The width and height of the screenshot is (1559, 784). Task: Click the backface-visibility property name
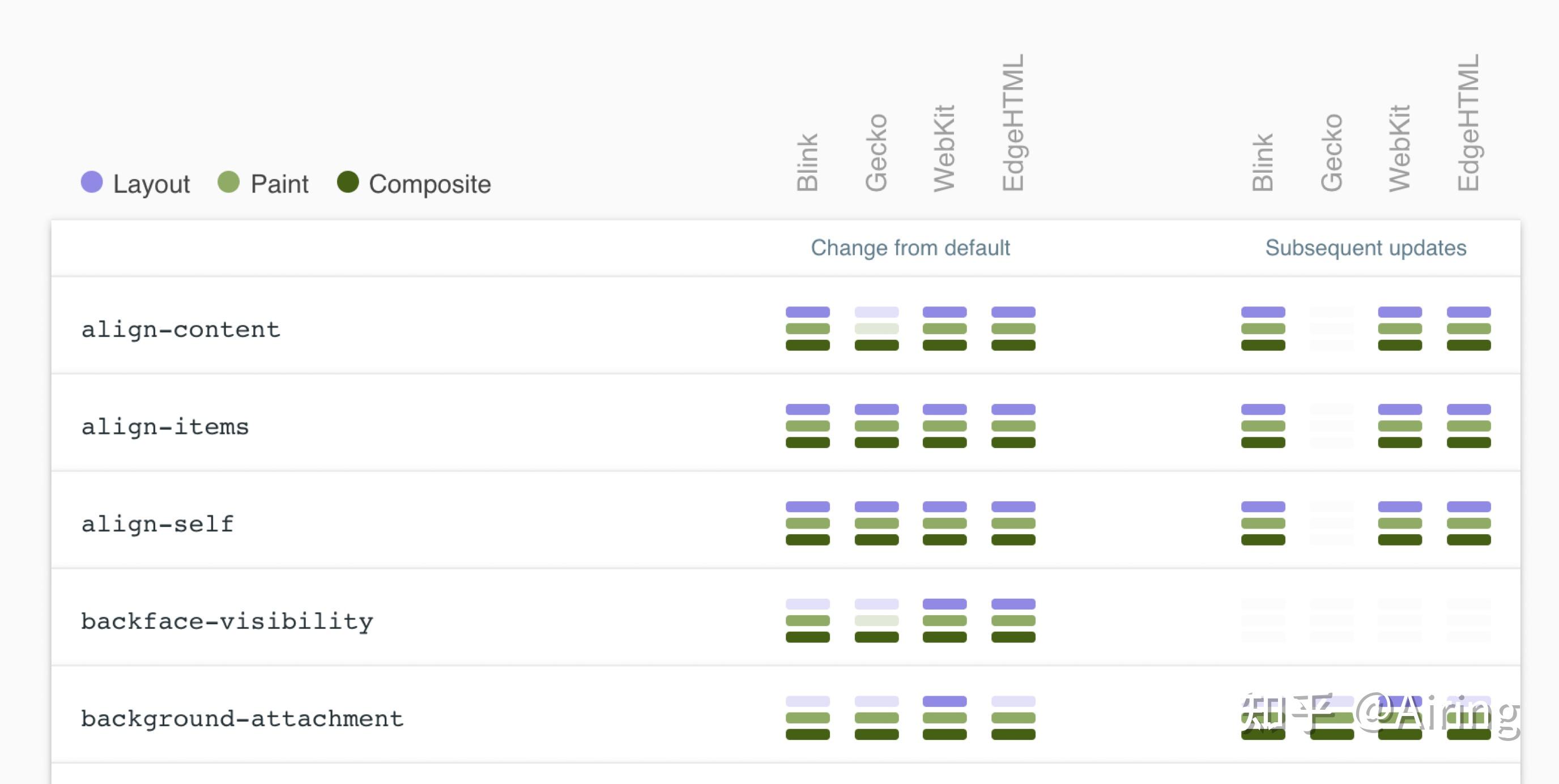(x=227, y=621)
